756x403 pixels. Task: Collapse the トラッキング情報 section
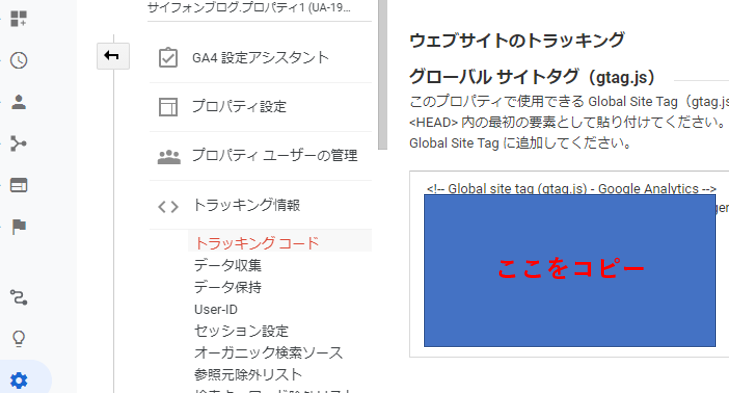coord(245,205)
